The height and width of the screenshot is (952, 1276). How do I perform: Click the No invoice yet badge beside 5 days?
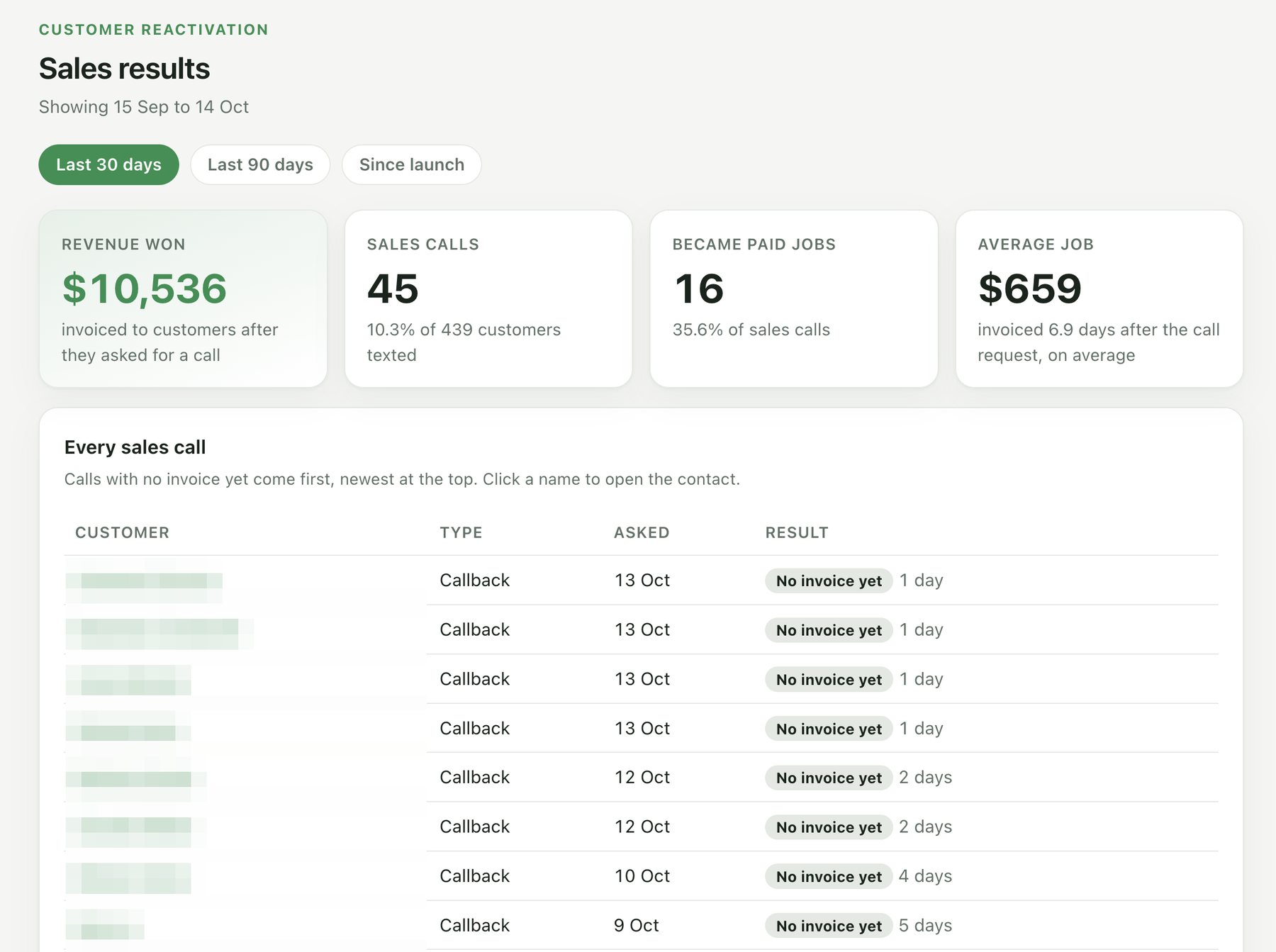tap(829, 926)
